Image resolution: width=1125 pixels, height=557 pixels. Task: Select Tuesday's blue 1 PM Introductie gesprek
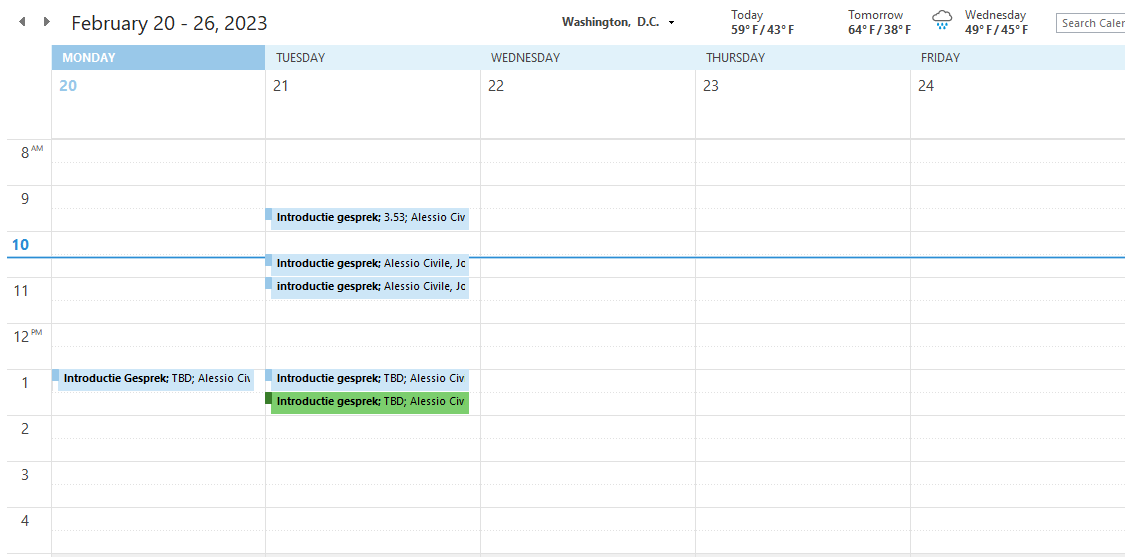coord(370,379)
